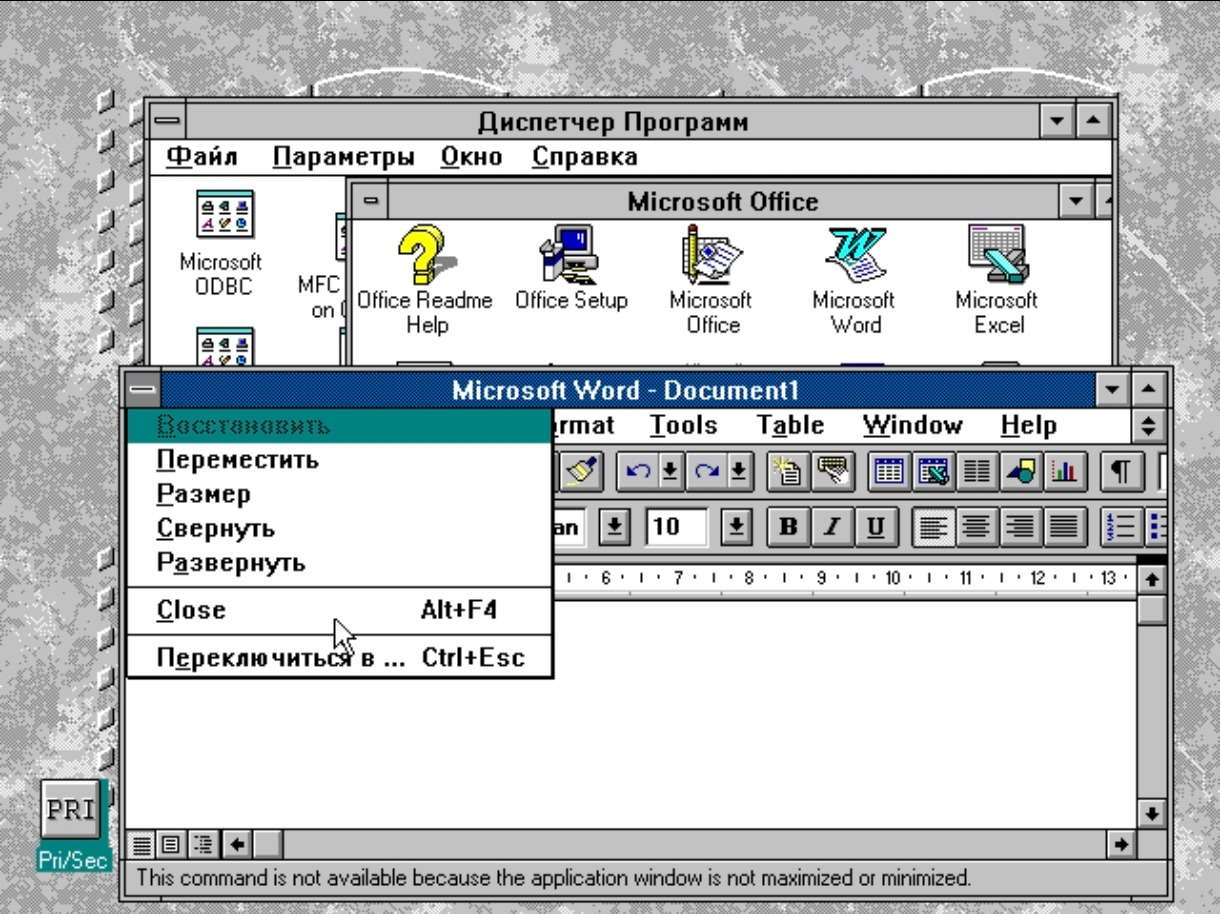This screenshot has width=1220, height=914.
Task: Choose Свернуть from the control menu
Action: click(340, 528)
